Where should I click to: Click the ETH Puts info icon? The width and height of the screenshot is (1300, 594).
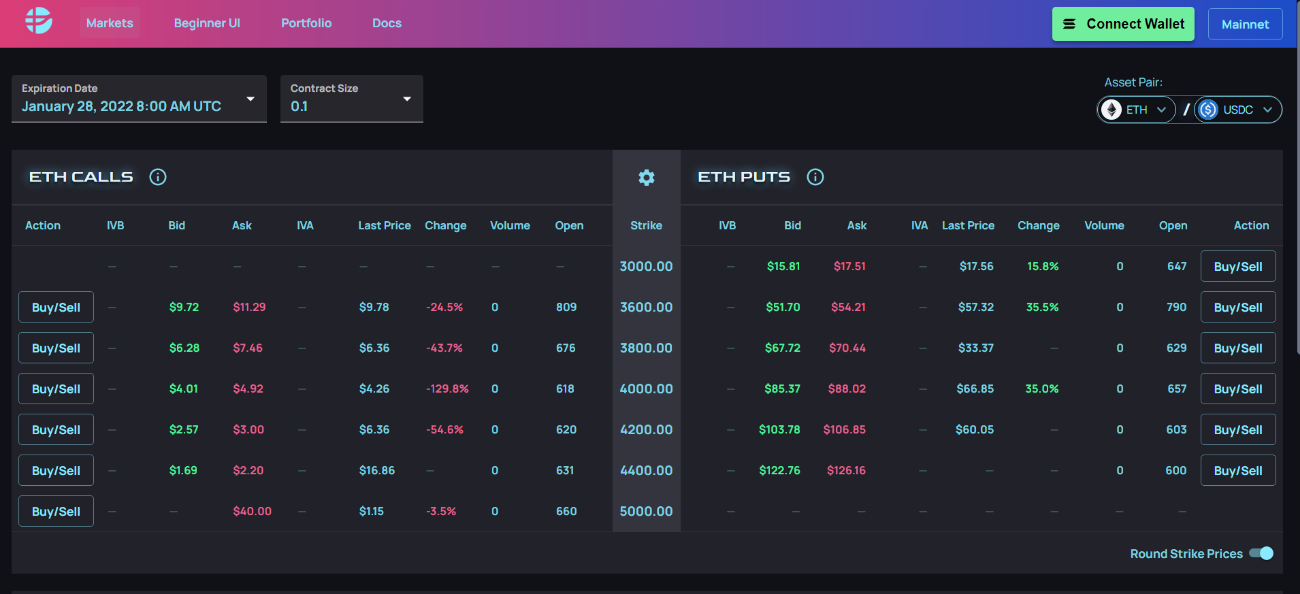pos(815,177)
